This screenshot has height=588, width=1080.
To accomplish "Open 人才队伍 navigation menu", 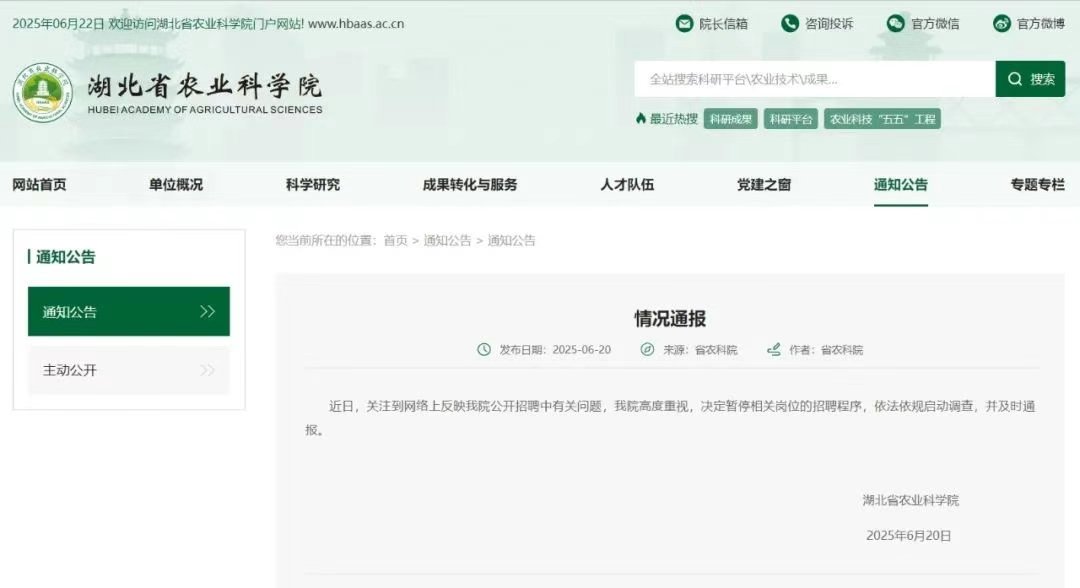I will (627, 185).
